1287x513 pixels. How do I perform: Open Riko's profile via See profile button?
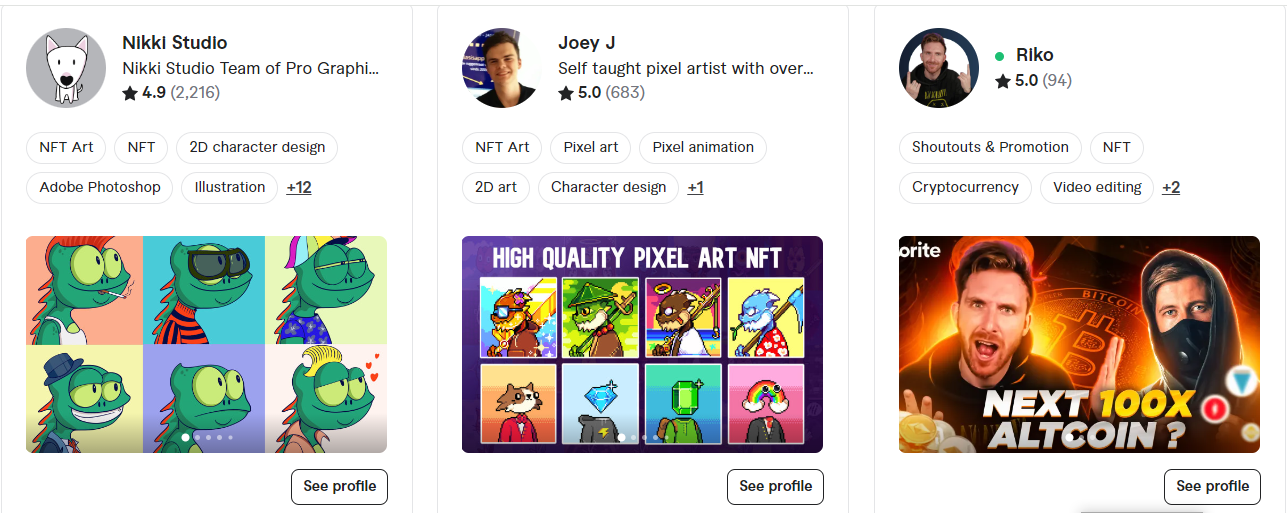tap(1212, 486)
